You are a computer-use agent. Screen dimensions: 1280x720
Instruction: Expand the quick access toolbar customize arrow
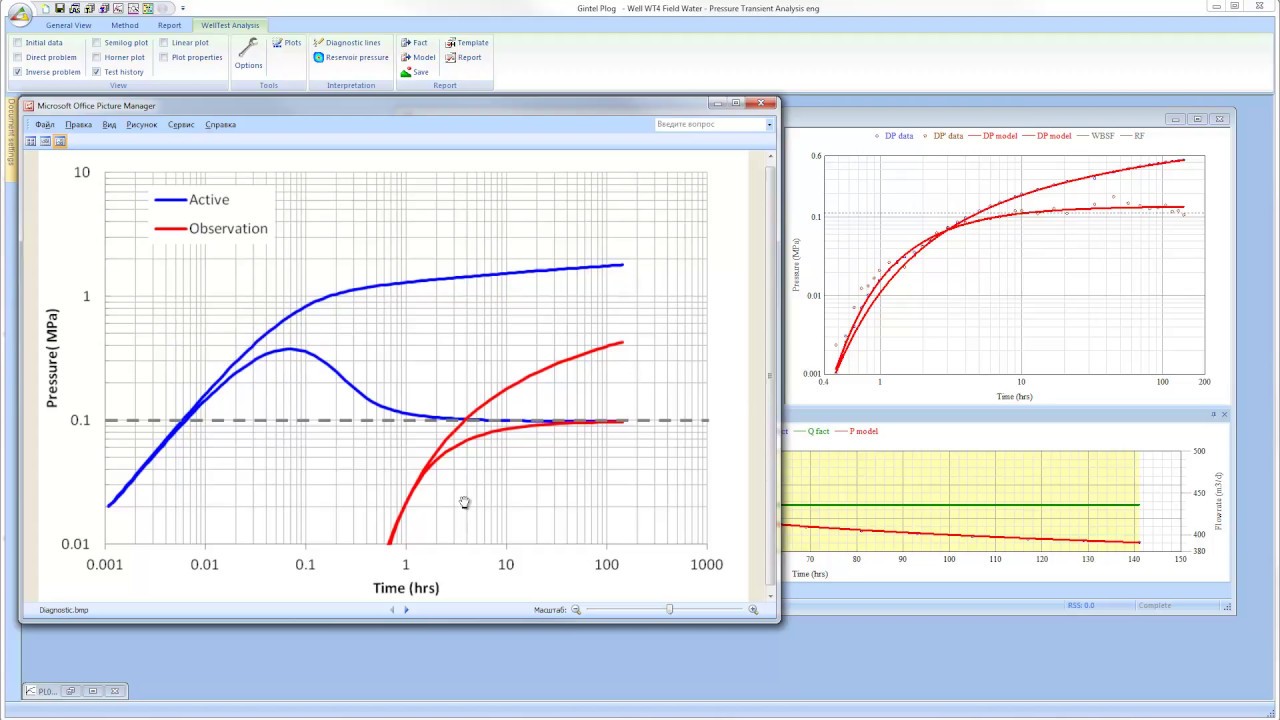click(183, 8)
